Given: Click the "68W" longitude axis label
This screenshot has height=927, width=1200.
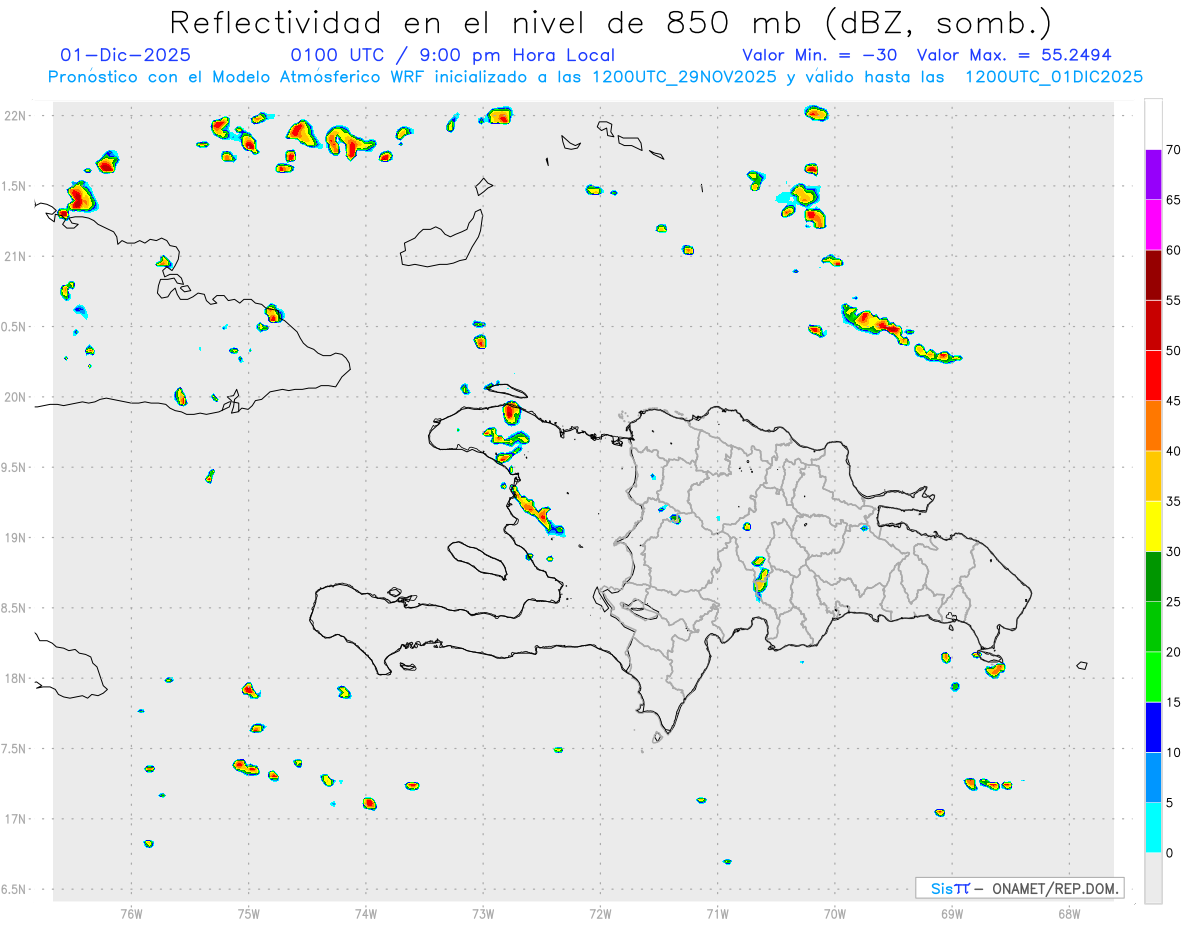Looking at the screenshot, I should tap(1069, 913).
